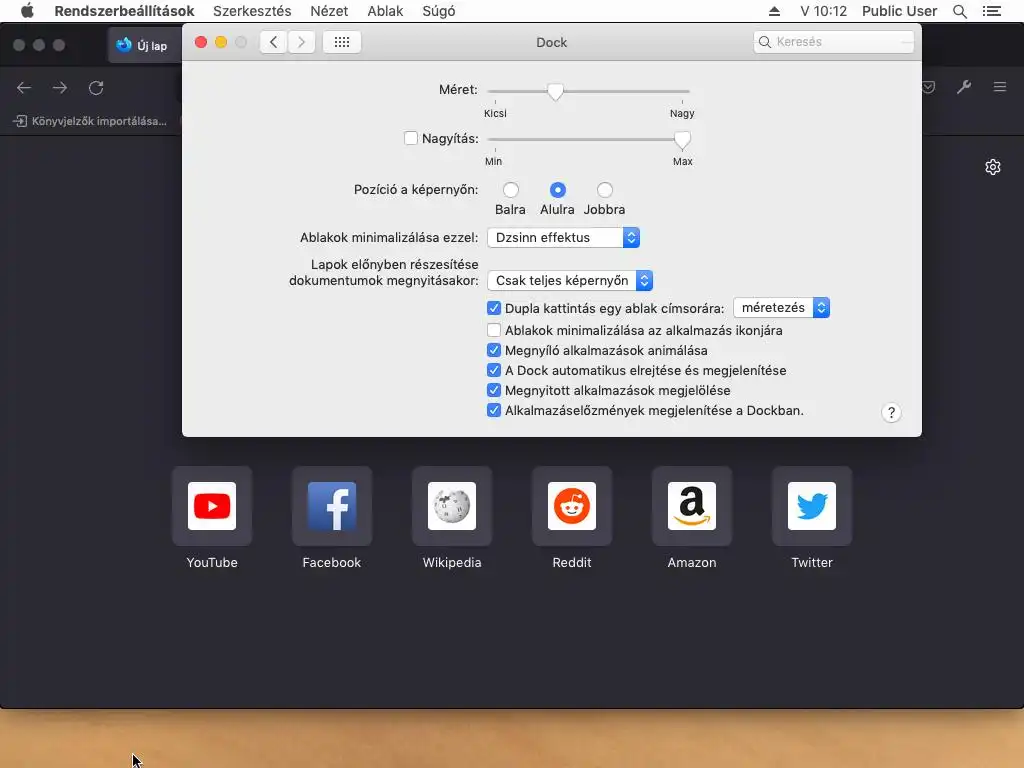Click the 'Kicsi' slider end label
The image size is (1024, 768).
click(x=495, y=113)
